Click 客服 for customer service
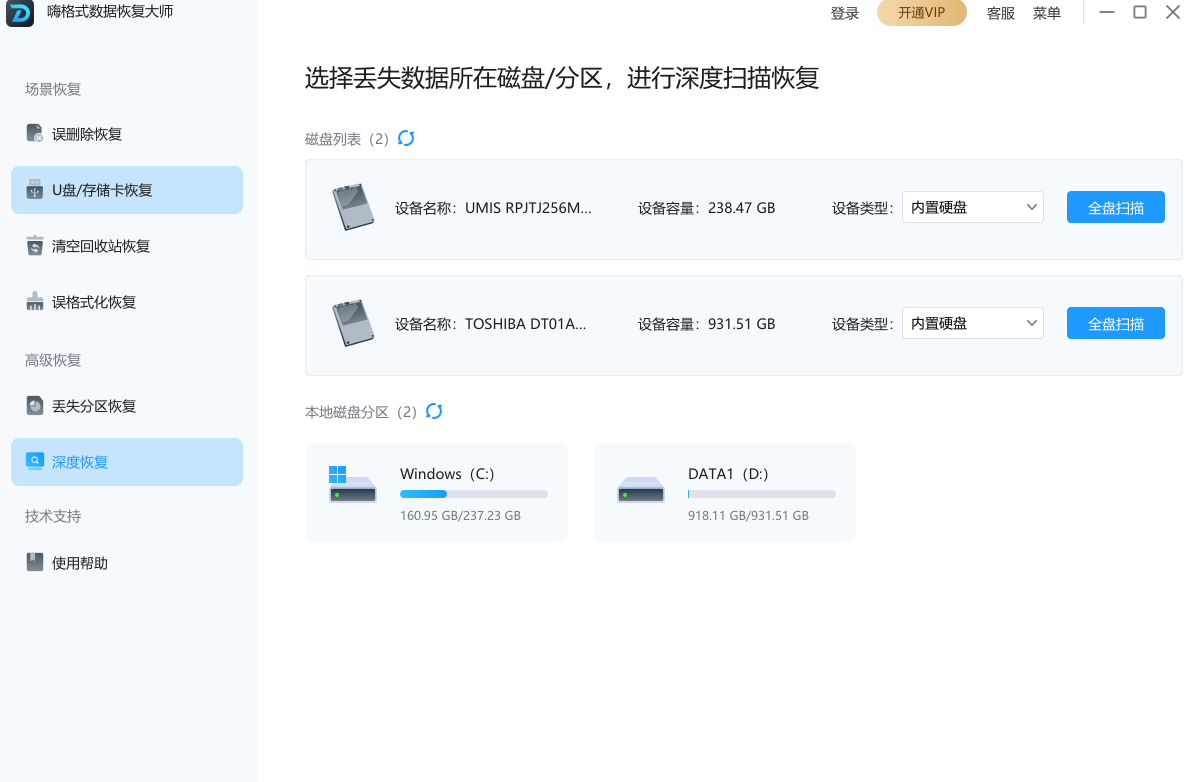The width and height of the screenshot is (1199, 782). coord(999,13)
